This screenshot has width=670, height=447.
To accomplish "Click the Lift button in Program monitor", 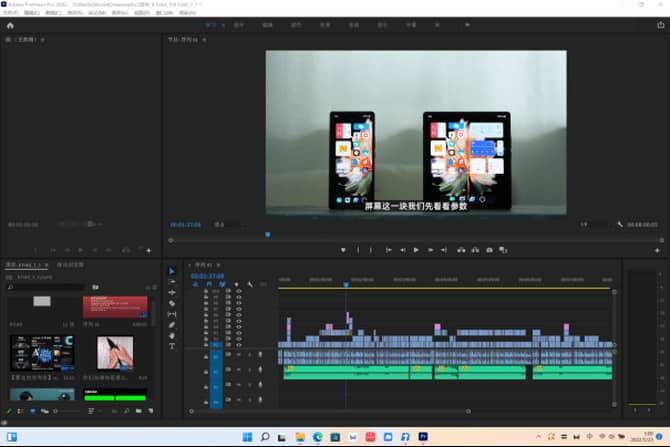I will [461, 250].
